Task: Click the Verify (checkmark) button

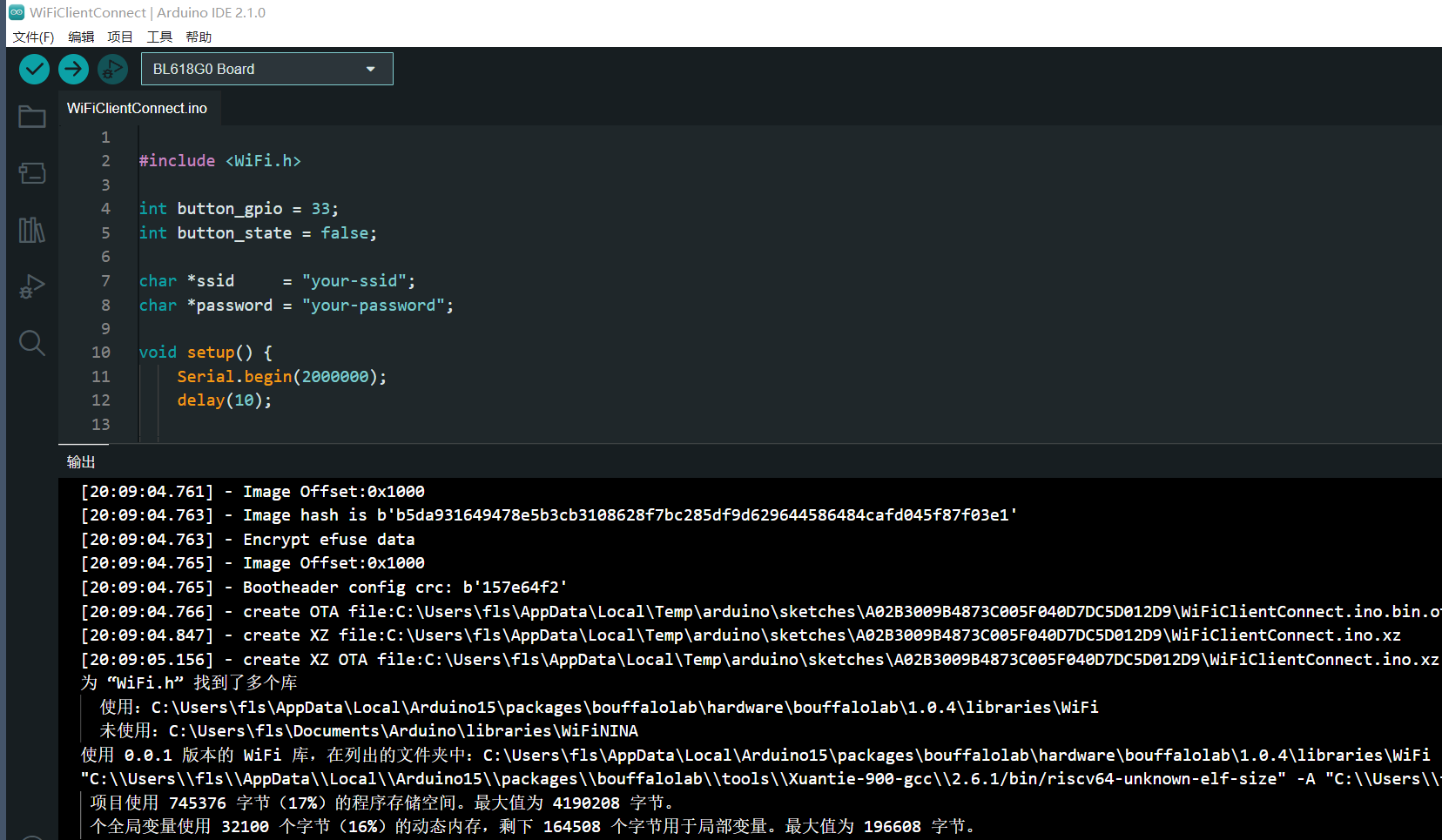Action: (34, 69)
